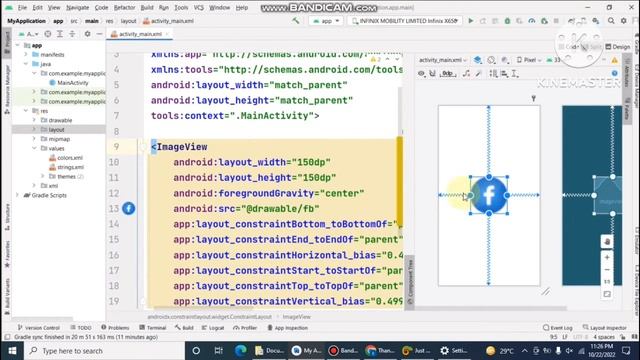Open the Tools menu
640x360 pixels.
coord(181,8)
